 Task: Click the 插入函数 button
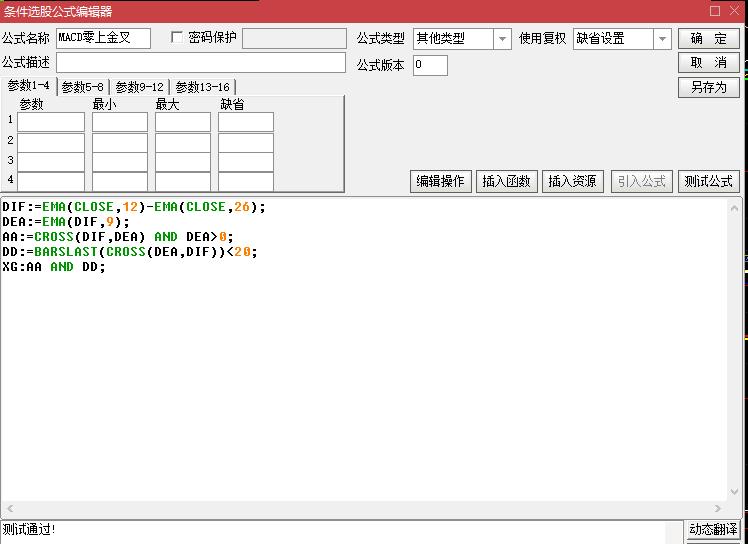[505, 181]
